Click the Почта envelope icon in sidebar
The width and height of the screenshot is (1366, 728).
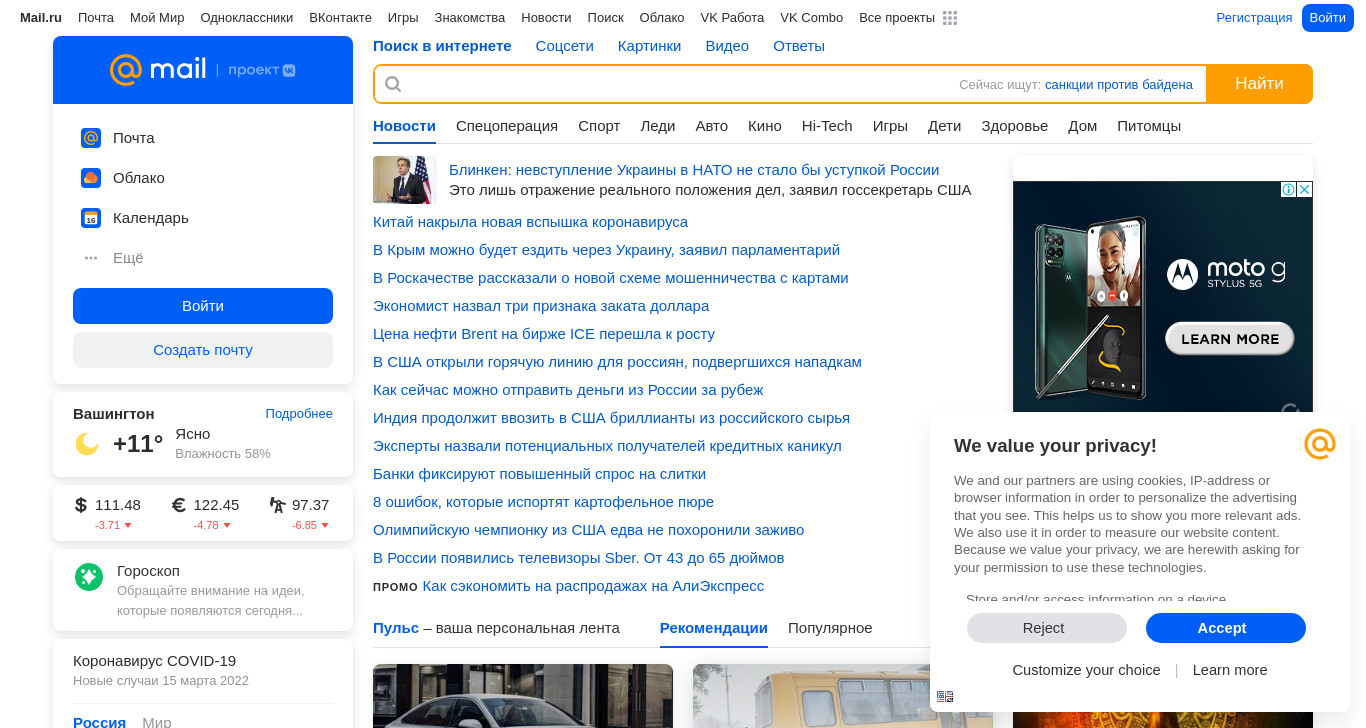tap(91, 138)
